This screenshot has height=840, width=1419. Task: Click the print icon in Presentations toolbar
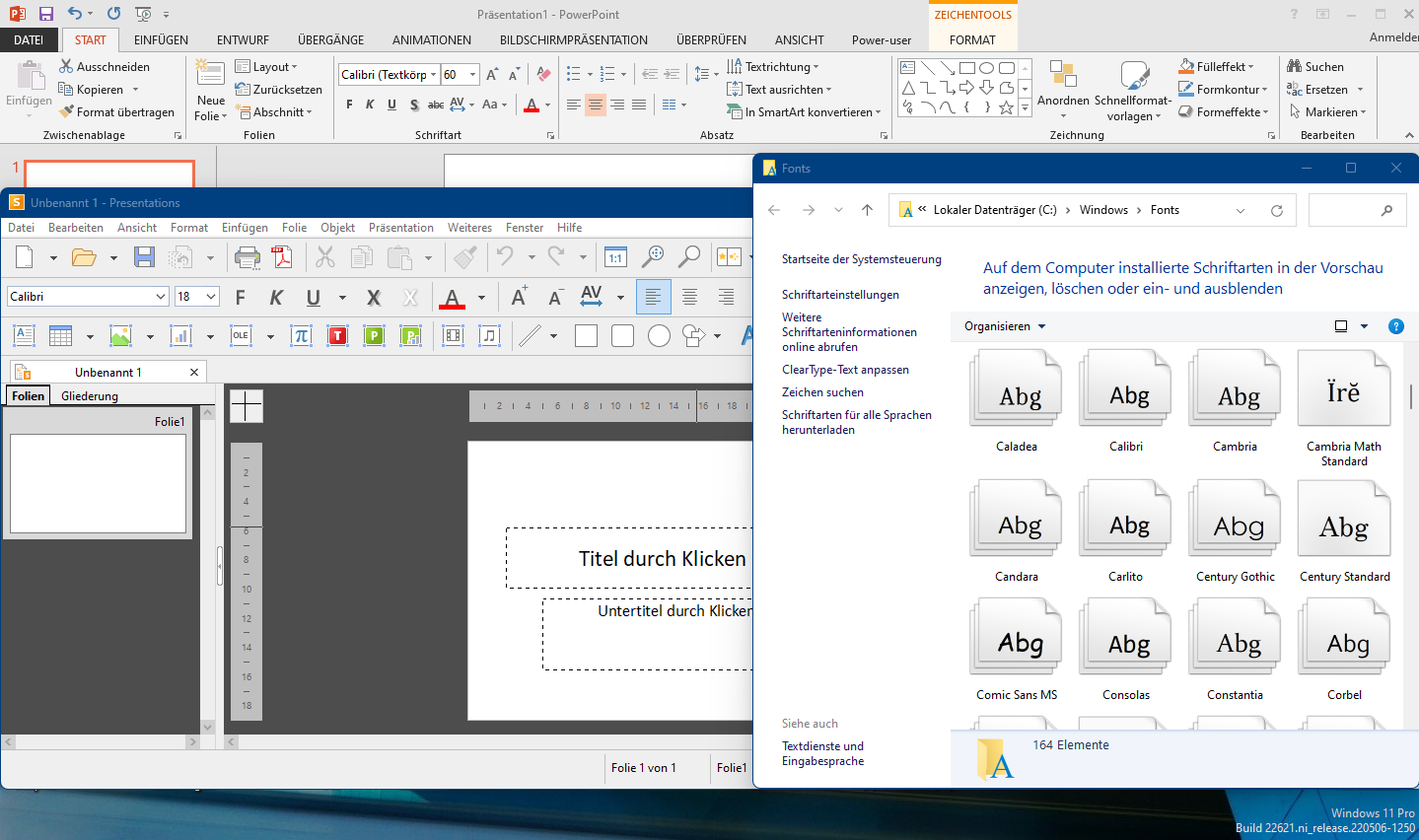[x=247, y=257]
